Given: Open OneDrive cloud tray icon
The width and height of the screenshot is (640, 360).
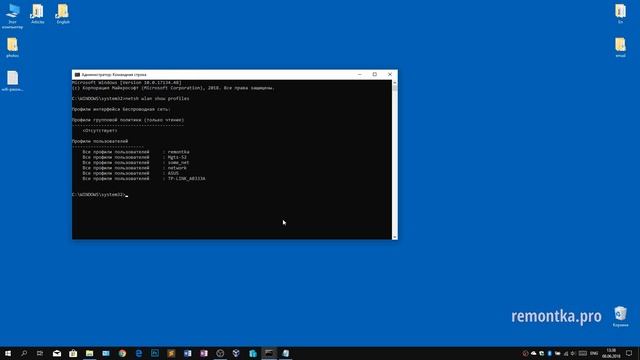Looking at the screenshot, I should click(x=533, y=353).
